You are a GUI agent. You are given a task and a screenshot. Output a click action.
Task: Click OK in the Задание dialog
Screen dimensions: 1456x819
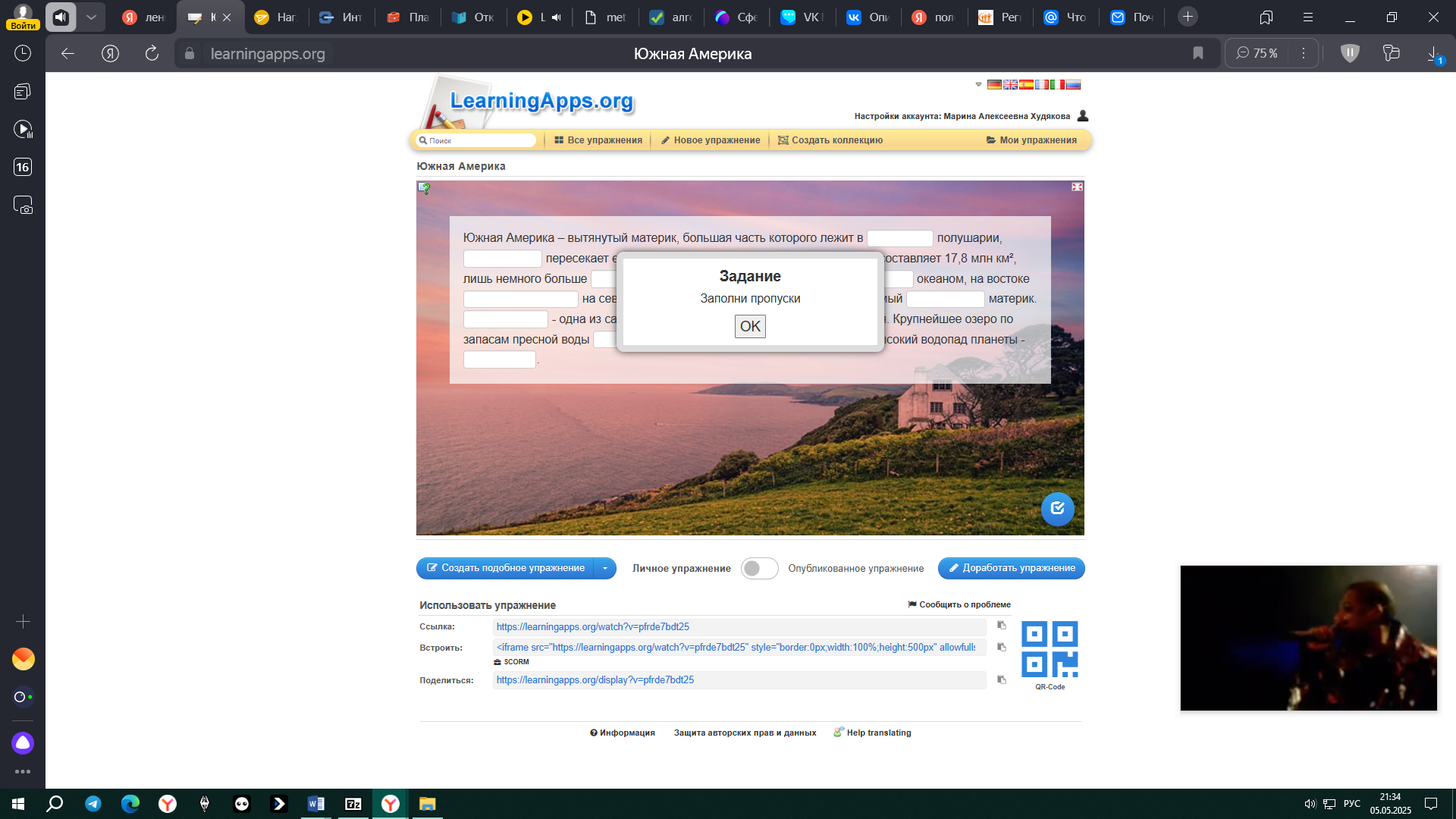coord(750,326)
